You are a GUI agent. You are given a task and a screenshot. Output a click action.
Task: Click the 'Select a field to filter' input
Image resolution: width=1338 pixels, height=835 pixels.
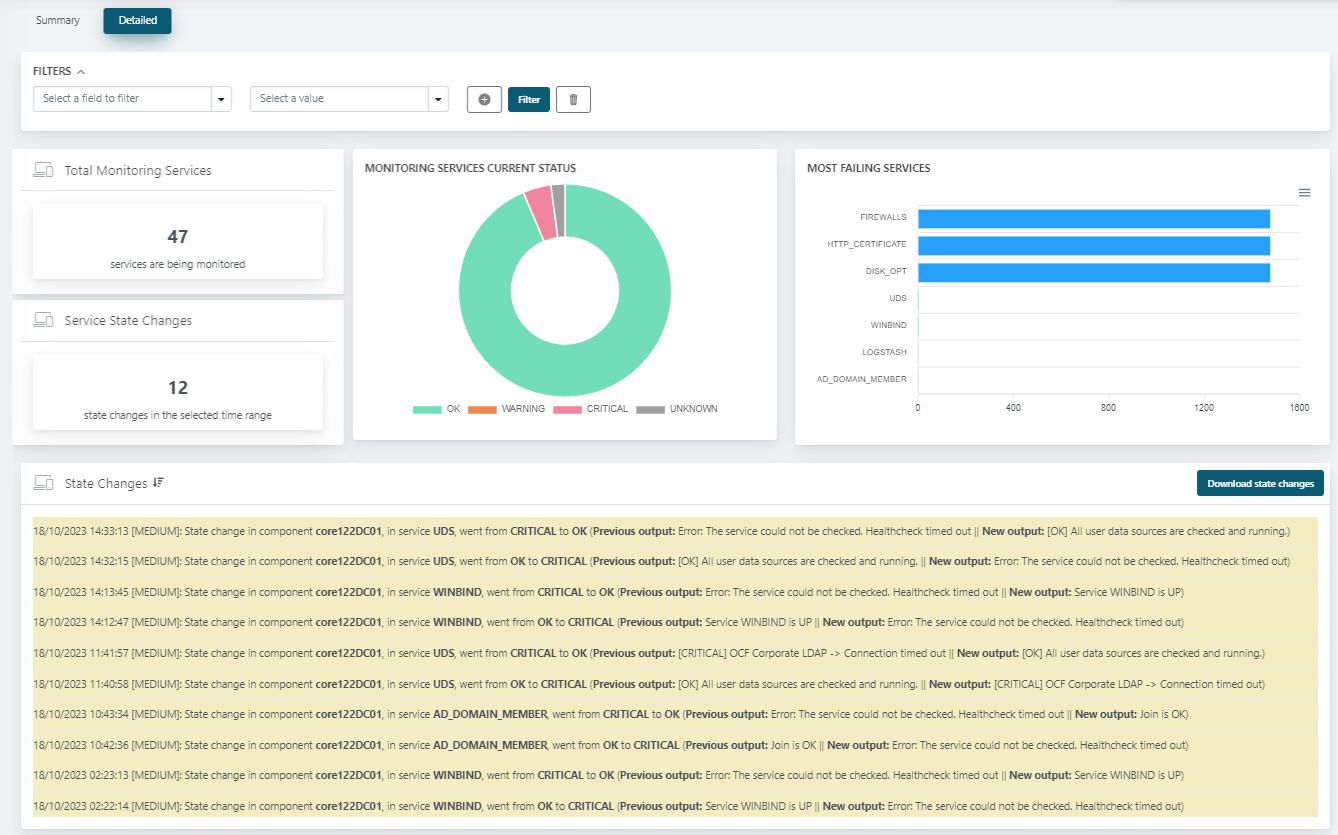click(x=122, y=99)
